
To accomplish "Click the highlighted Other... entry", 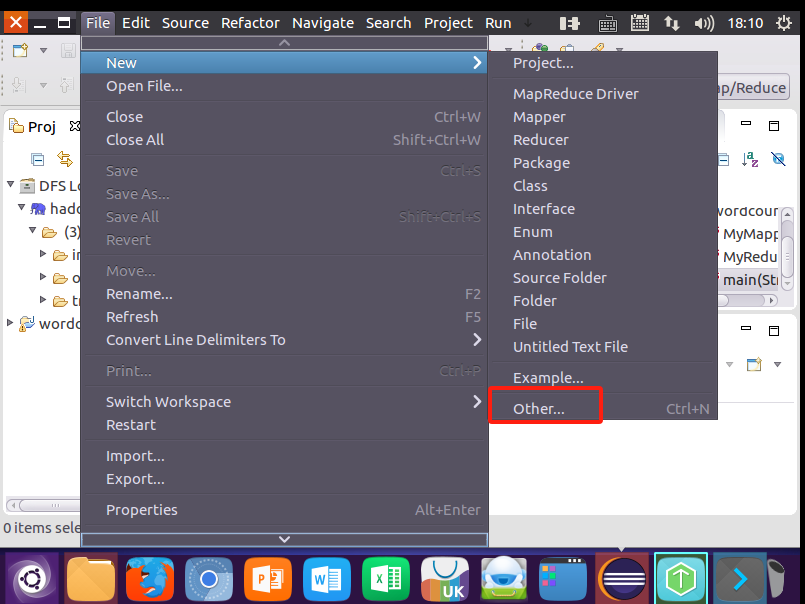I will pos(545,405).
